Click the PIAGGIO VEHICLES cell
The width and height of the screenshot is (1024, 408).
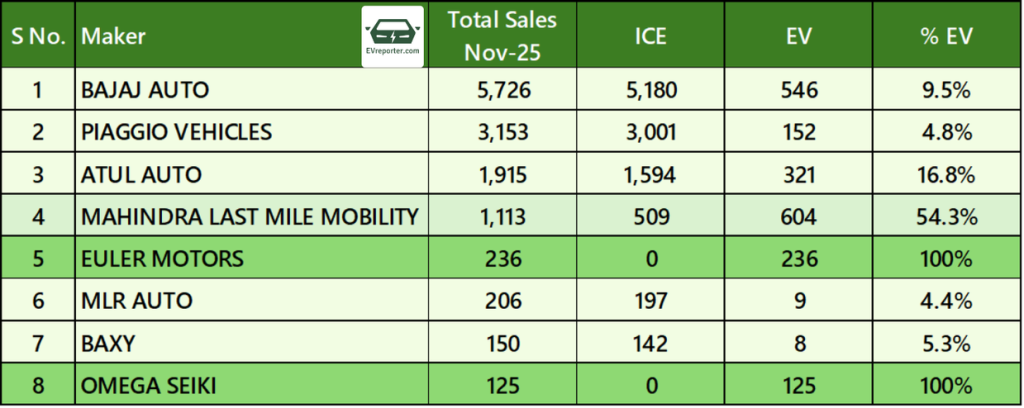pos(176,132)
